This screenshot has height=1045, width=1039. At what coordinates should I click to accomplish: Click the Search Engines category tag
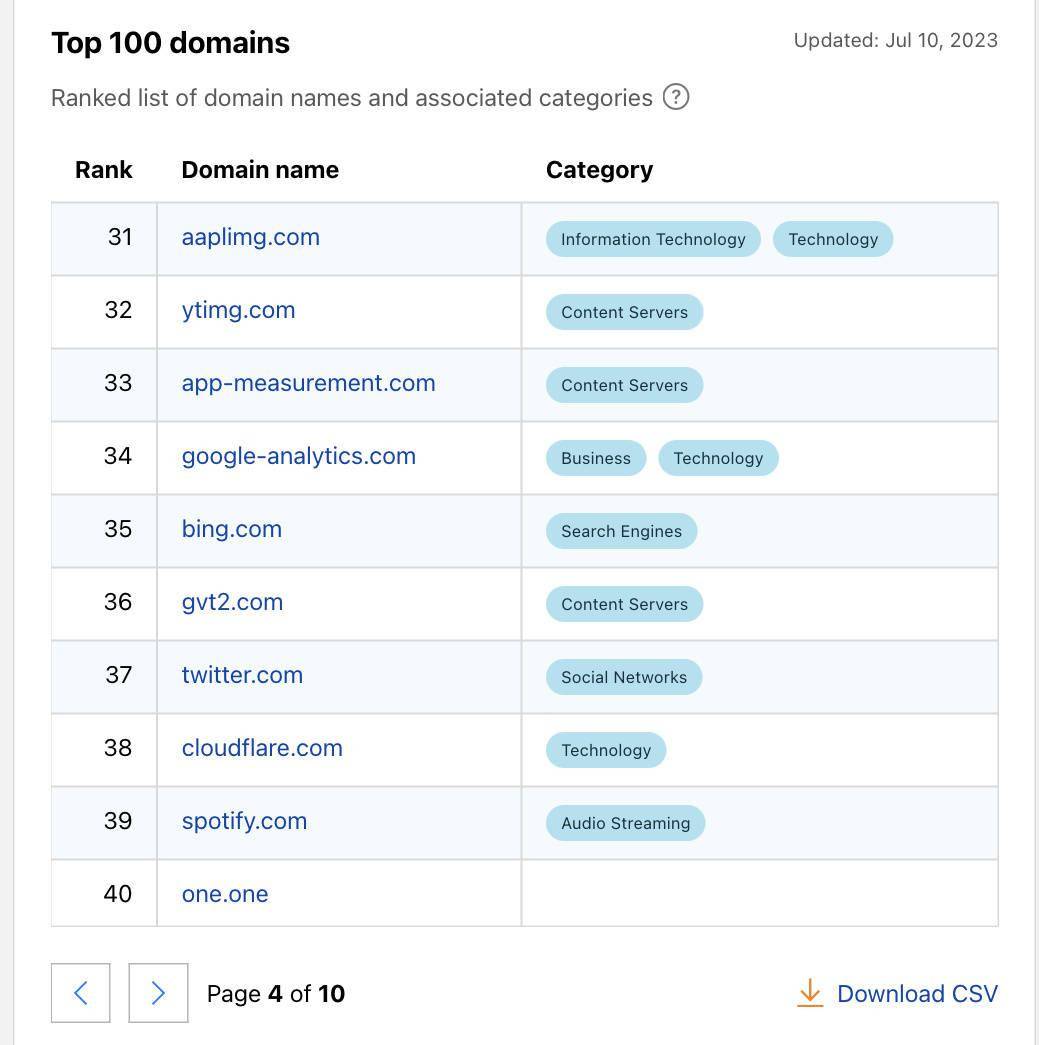621,531
